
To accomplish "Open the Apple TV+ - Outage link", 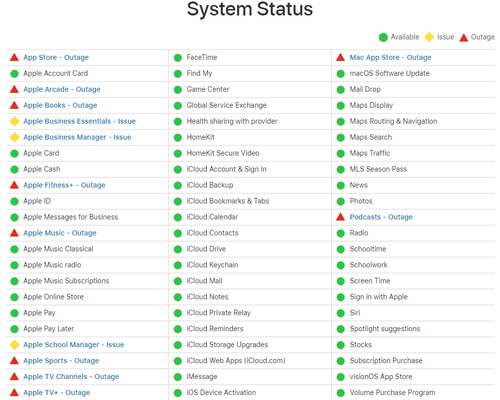I will 57,393.
